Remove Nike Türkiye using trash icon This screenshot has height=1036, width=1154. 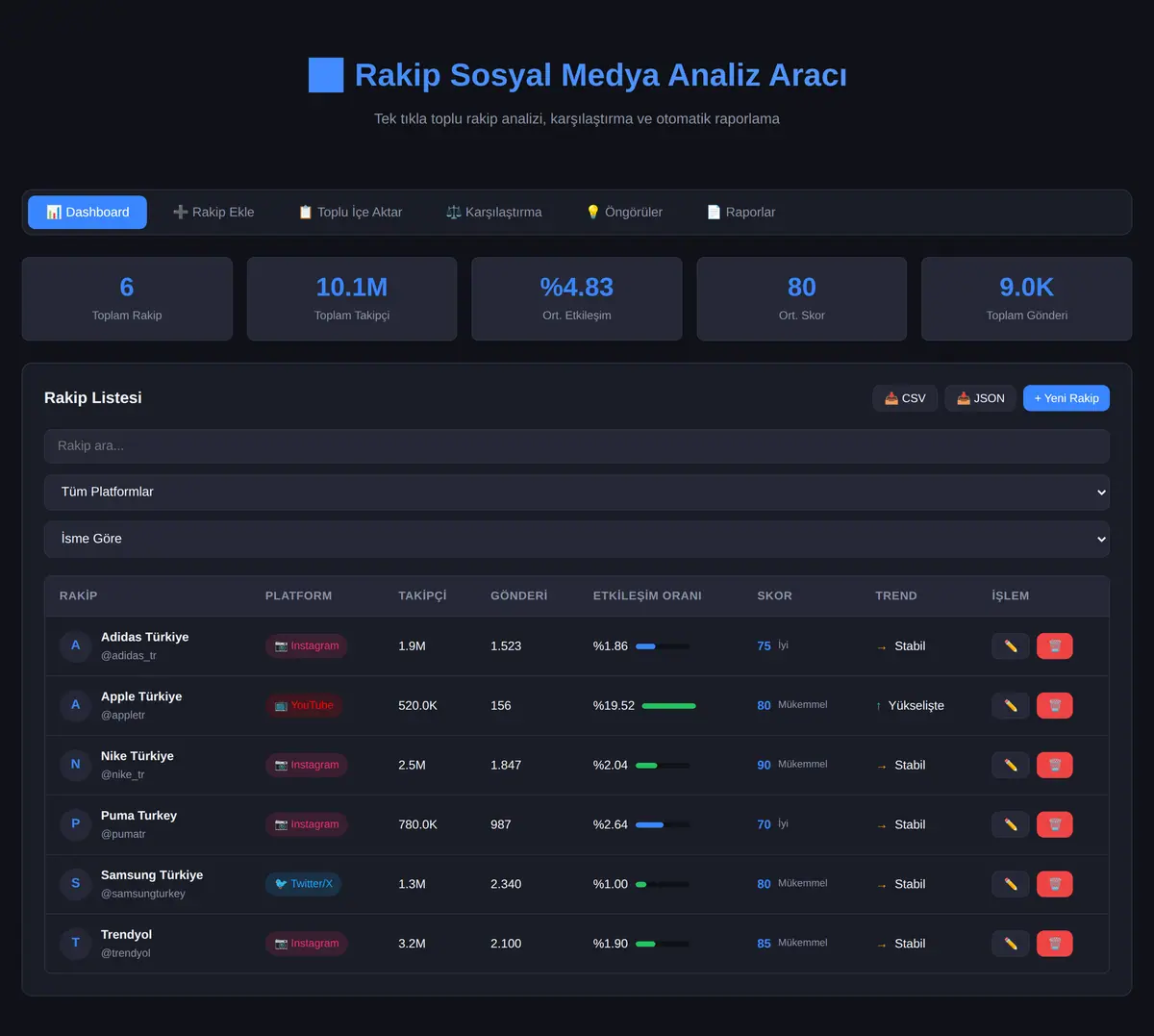[1055, 766]
